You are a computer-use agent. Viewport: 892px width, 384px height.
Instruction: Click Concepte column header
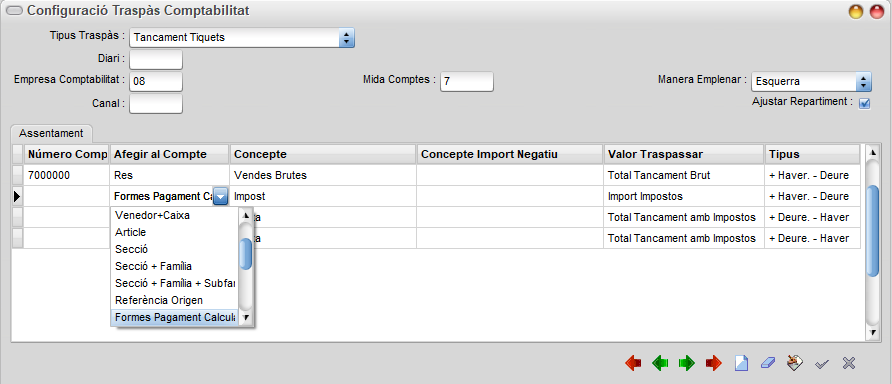323,155
